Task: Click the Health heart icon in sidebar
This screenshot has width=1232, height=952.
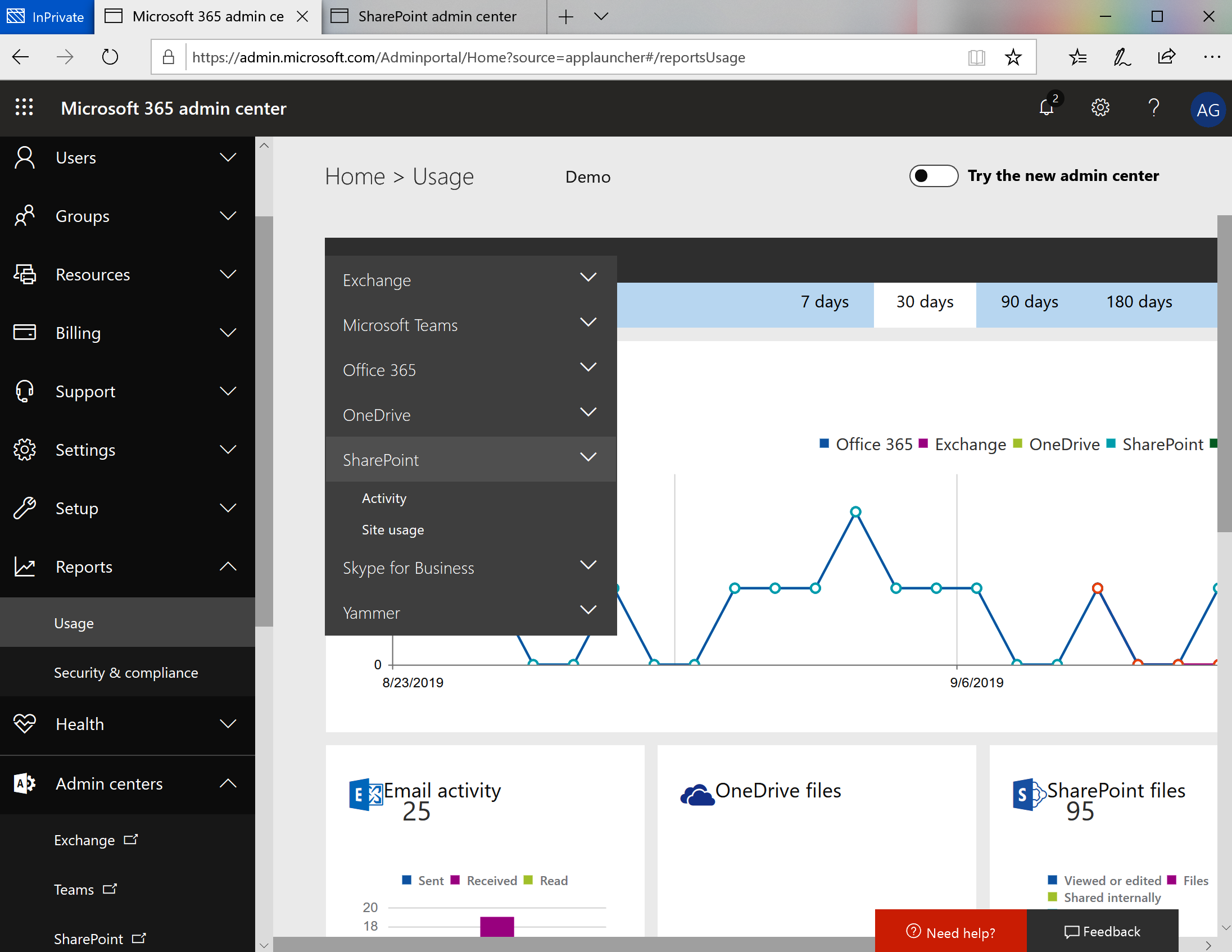Action: point(25,723)
